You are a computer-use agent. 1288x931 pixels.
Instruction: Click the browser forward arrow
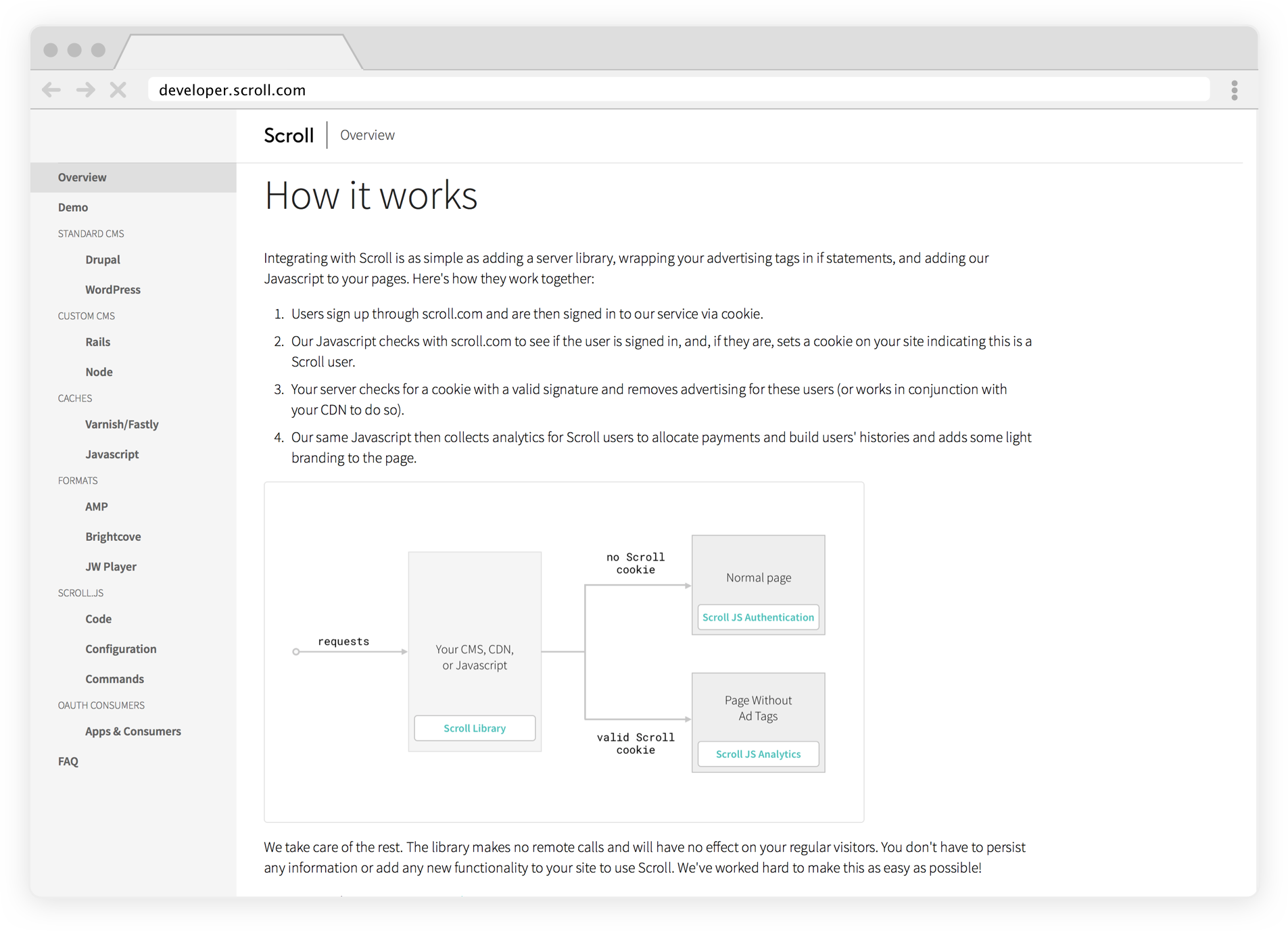coord(85,90)
